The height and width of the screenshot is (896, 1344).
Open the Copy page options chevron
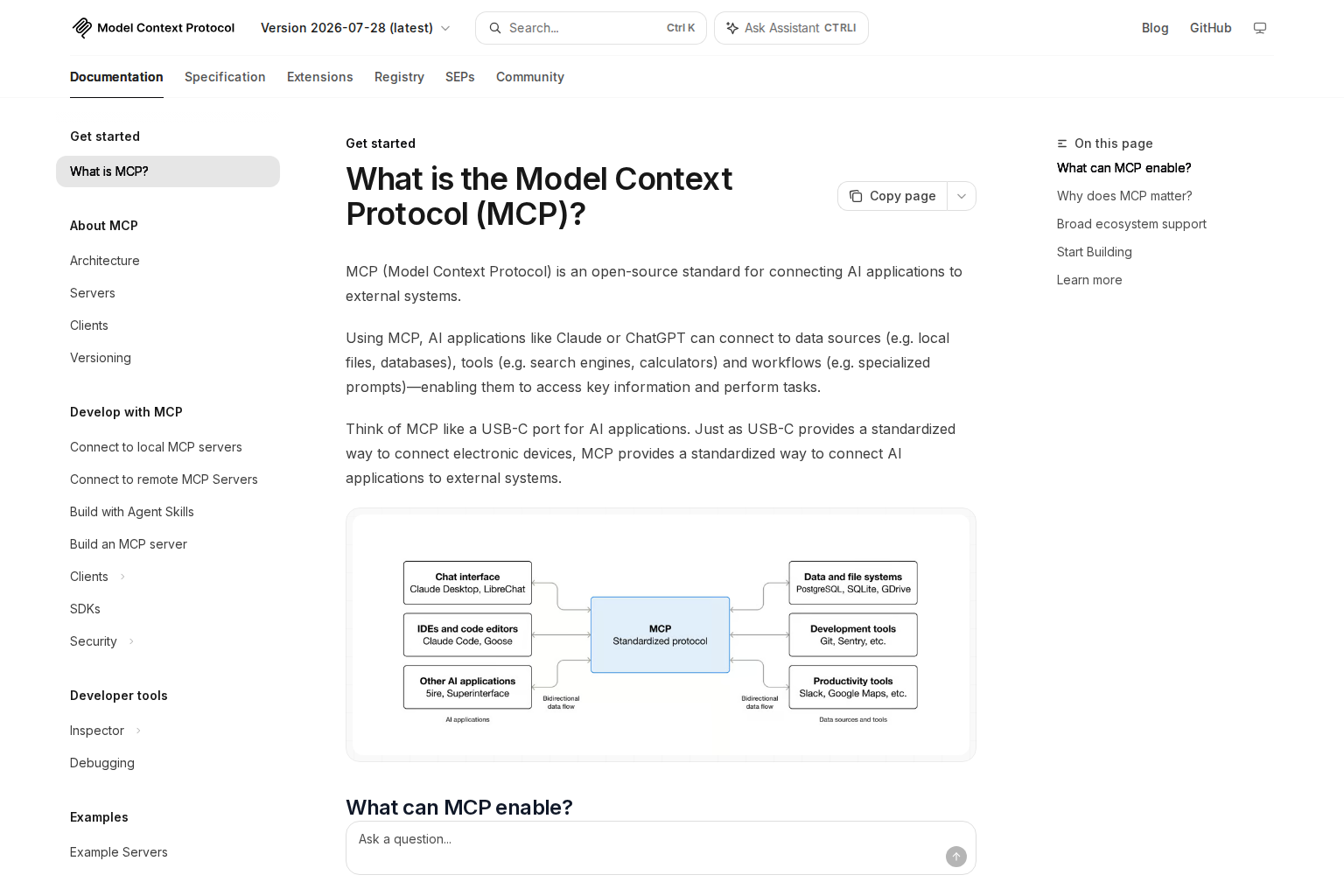(x=962, y=196)
